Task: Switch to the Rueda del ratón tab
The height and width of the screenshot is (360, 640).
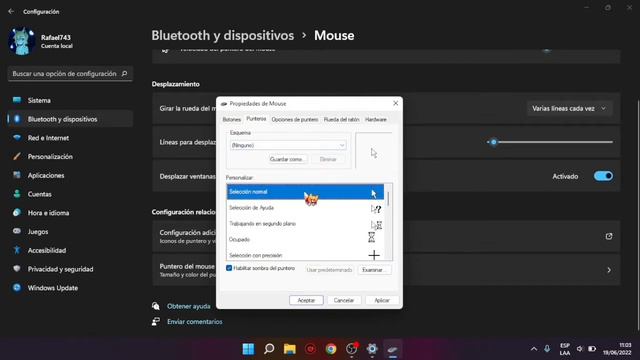Action: (342, 120)
